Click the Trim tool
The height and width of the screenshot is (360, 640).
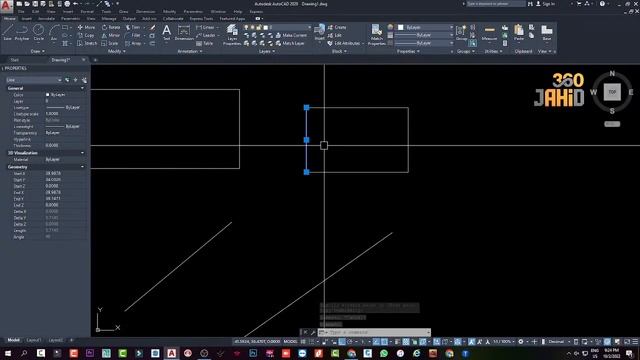pos(133,27)
